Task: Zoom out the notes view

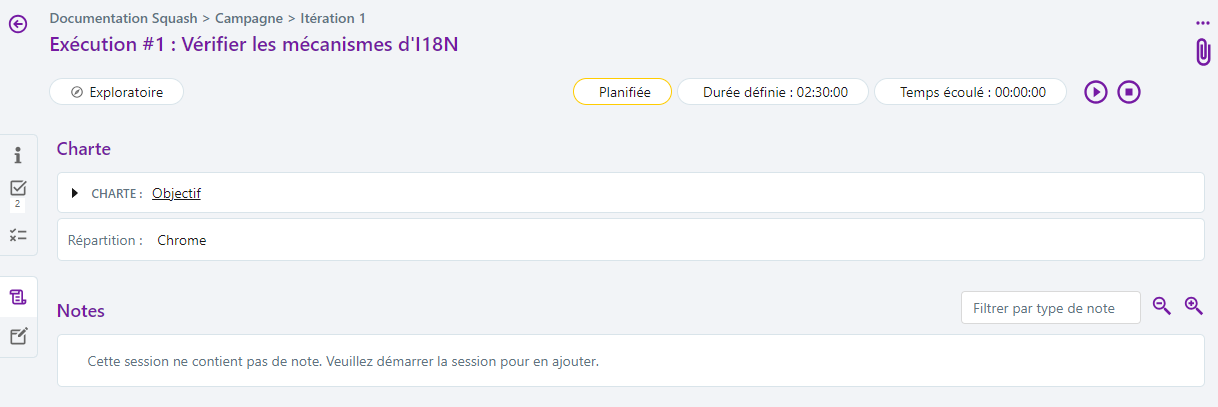Action: [x=1161, y=306]
